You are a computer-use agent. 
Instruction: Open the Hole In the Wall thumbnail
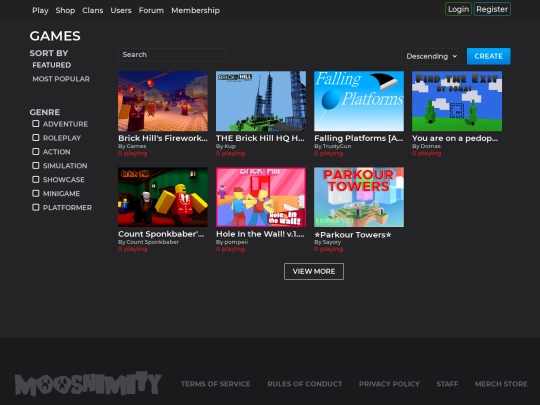261,197
